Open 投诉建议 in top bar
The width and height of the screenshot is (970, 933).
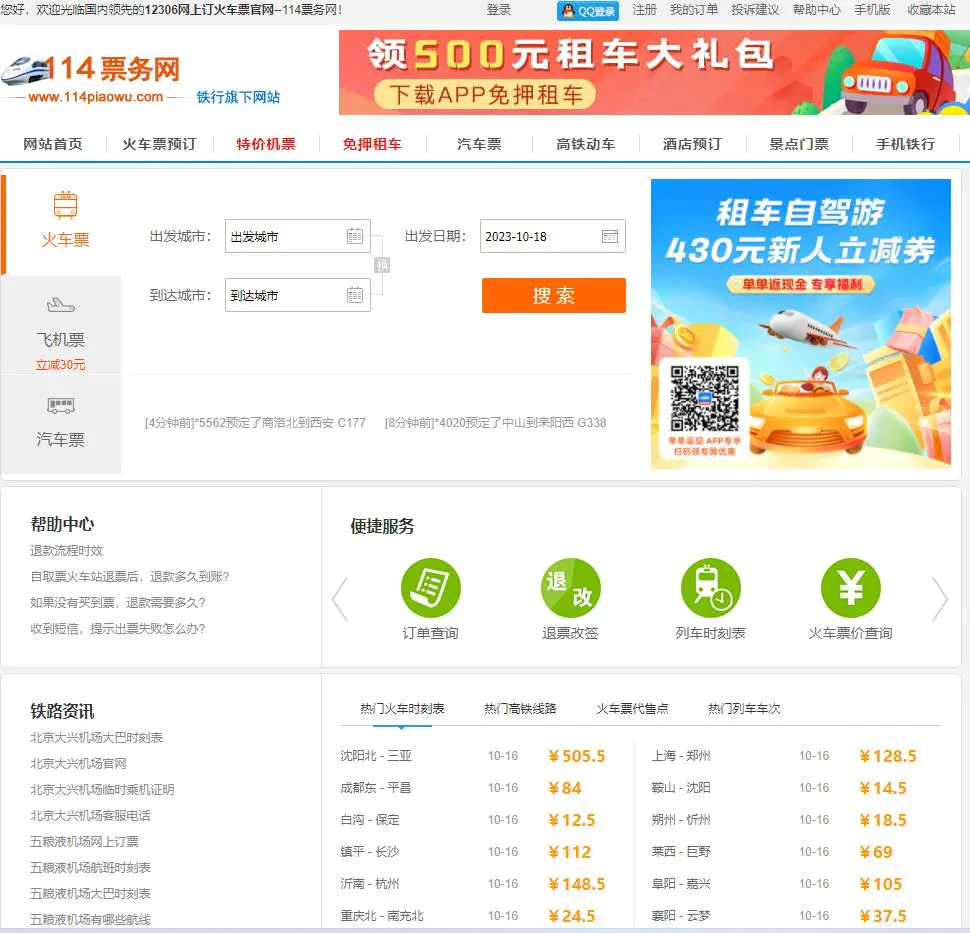(x=755, y=10)
